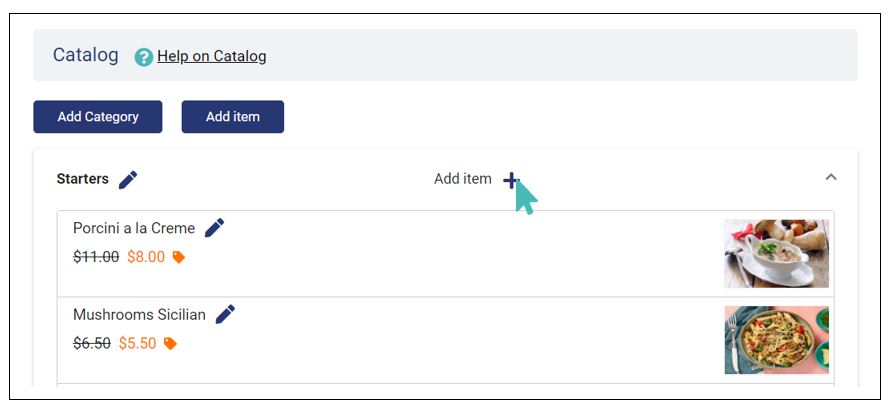Click the Mushrooms Sicilian item name

139,315
